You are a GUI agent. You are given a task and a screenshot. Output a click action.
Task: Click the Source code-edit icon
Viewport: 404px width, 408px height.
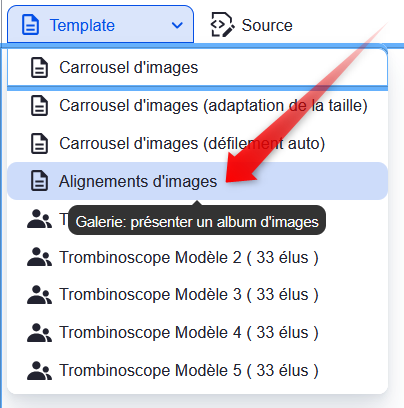coord(222,25)
